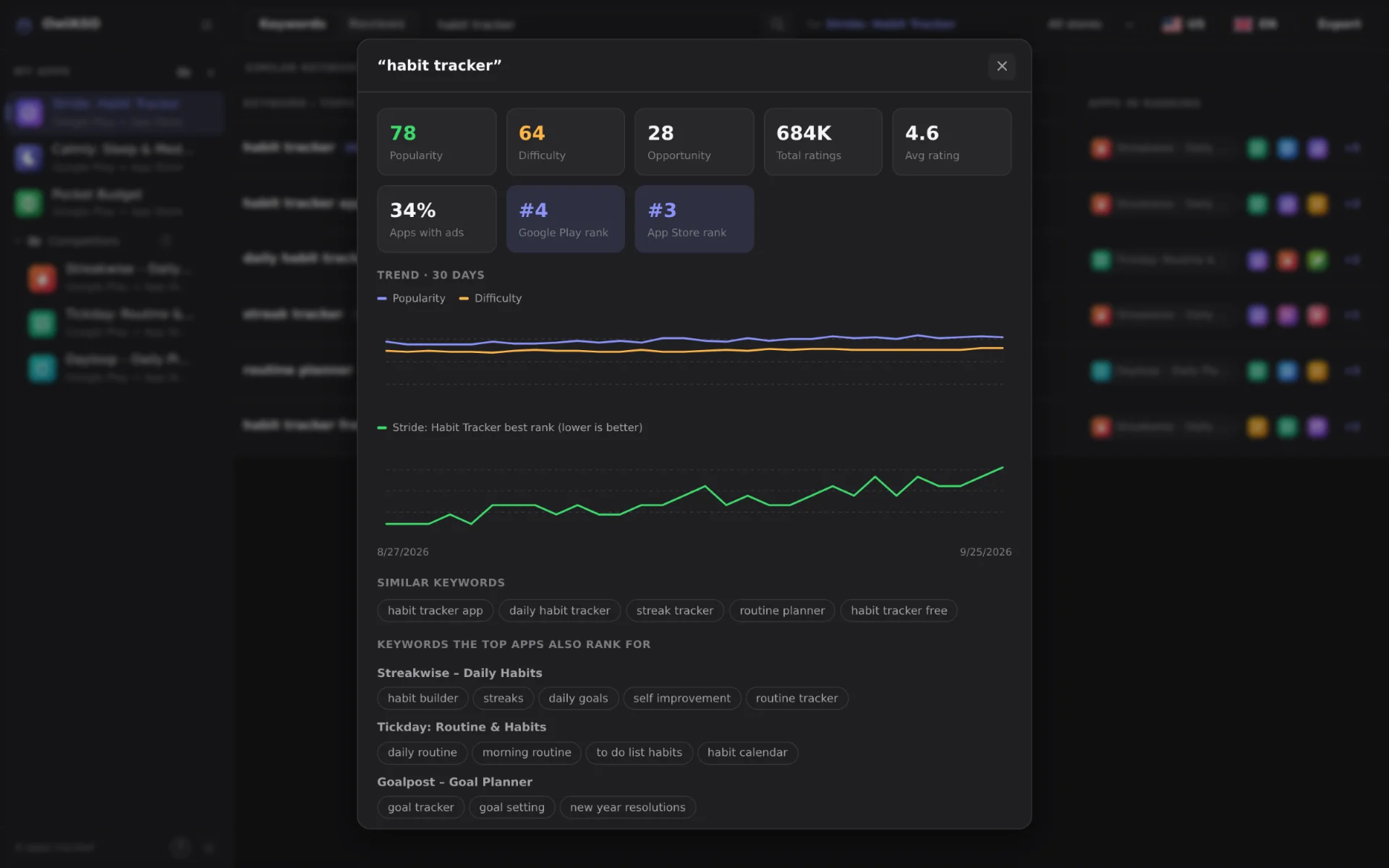Click the 9/25/2026 end date label

(x=985, y=552)
